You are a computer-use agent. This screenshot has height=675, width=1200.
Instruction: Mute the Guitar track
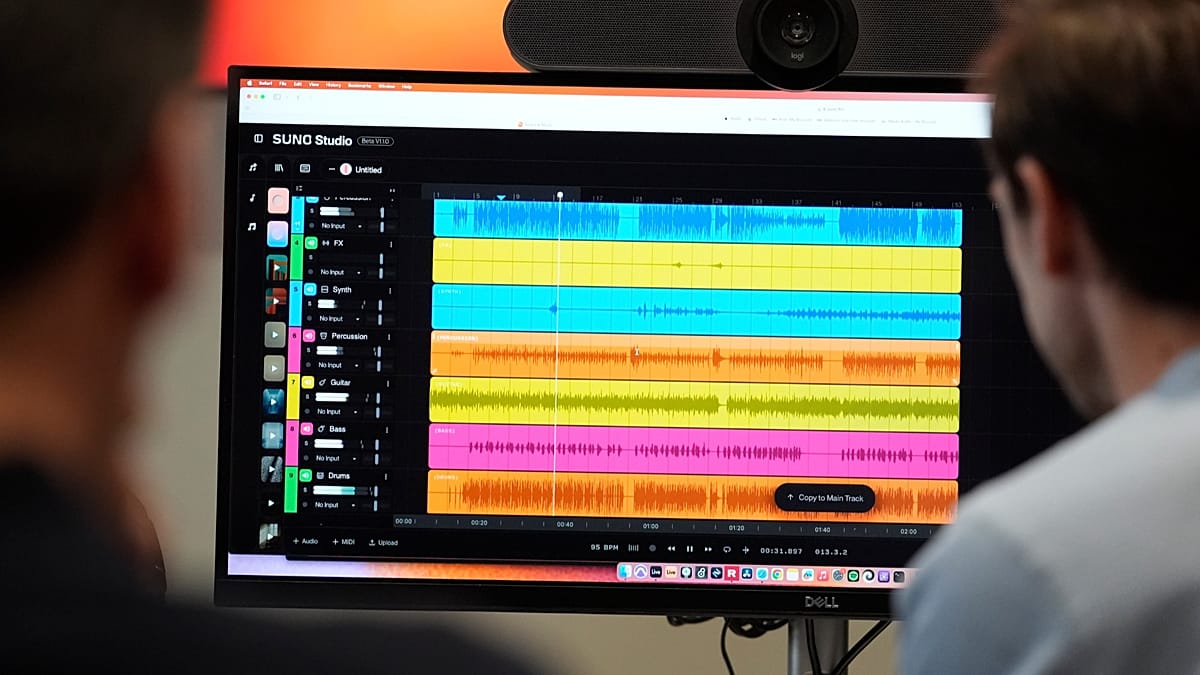pyautogui.click(x=308, y=382)
